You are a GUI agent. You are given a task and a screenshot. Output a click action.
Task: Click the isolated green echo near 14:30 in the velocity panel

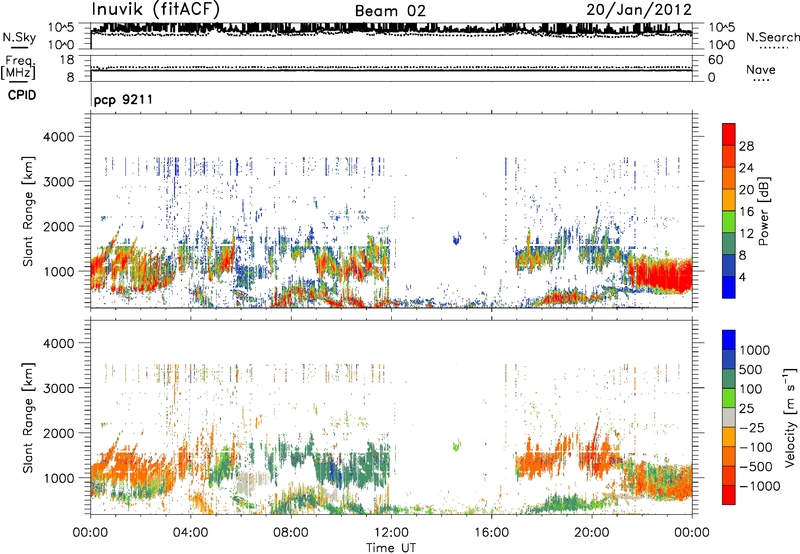pyautogui.click(x=456, y=446)
